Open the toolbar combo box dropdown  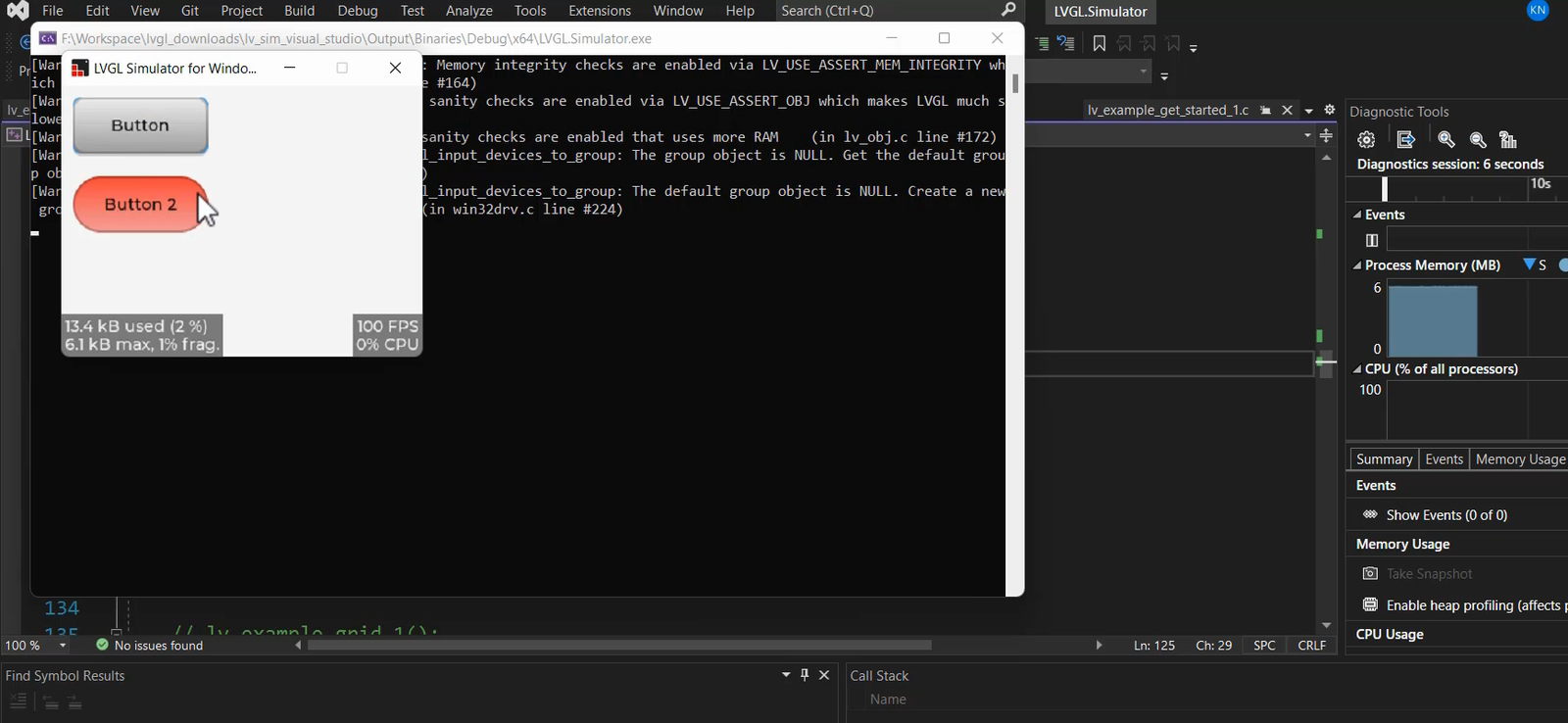[x=1144, y=72]
